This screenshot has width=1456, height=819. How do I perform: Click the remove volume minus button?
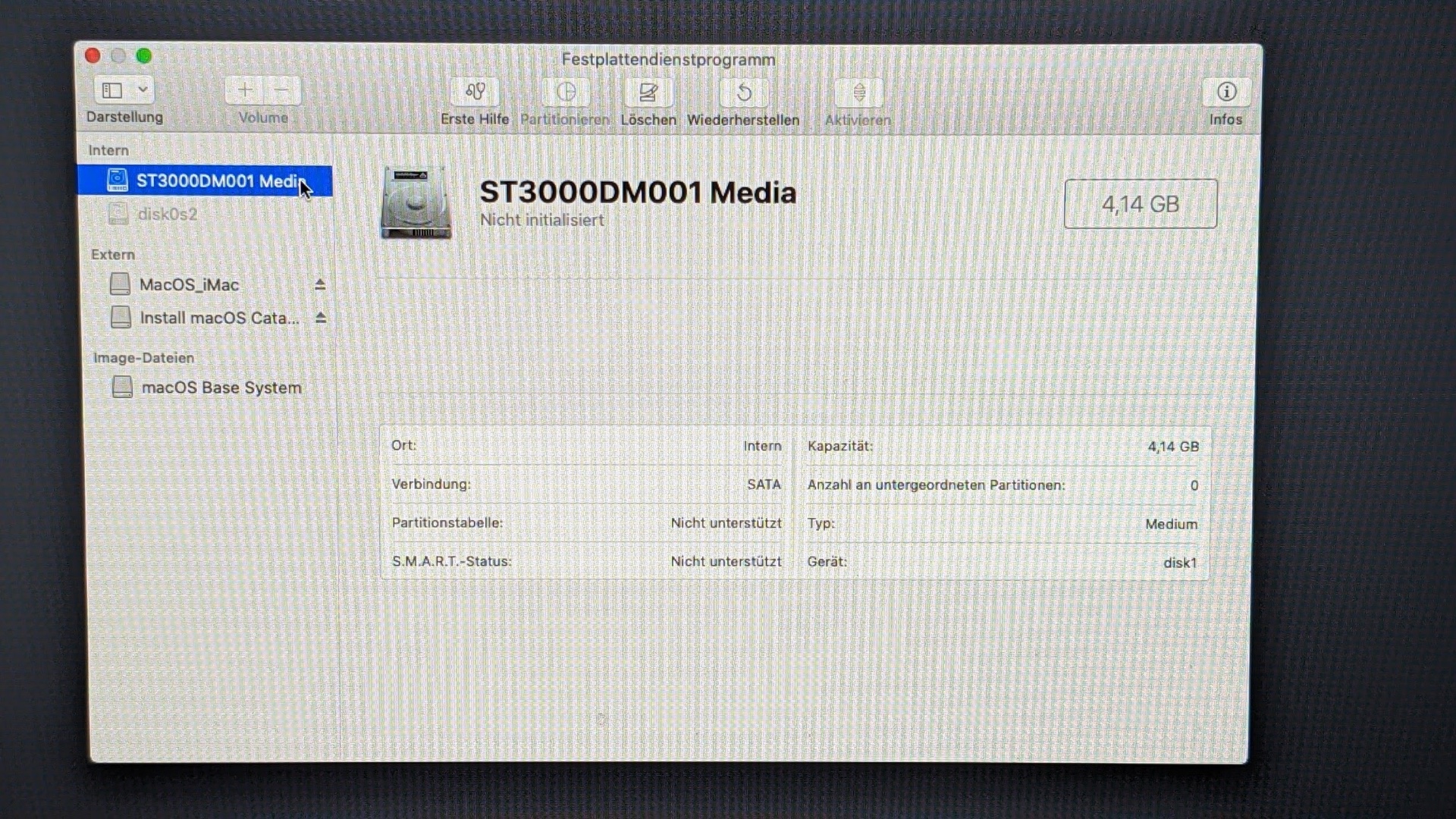(281, 90)
